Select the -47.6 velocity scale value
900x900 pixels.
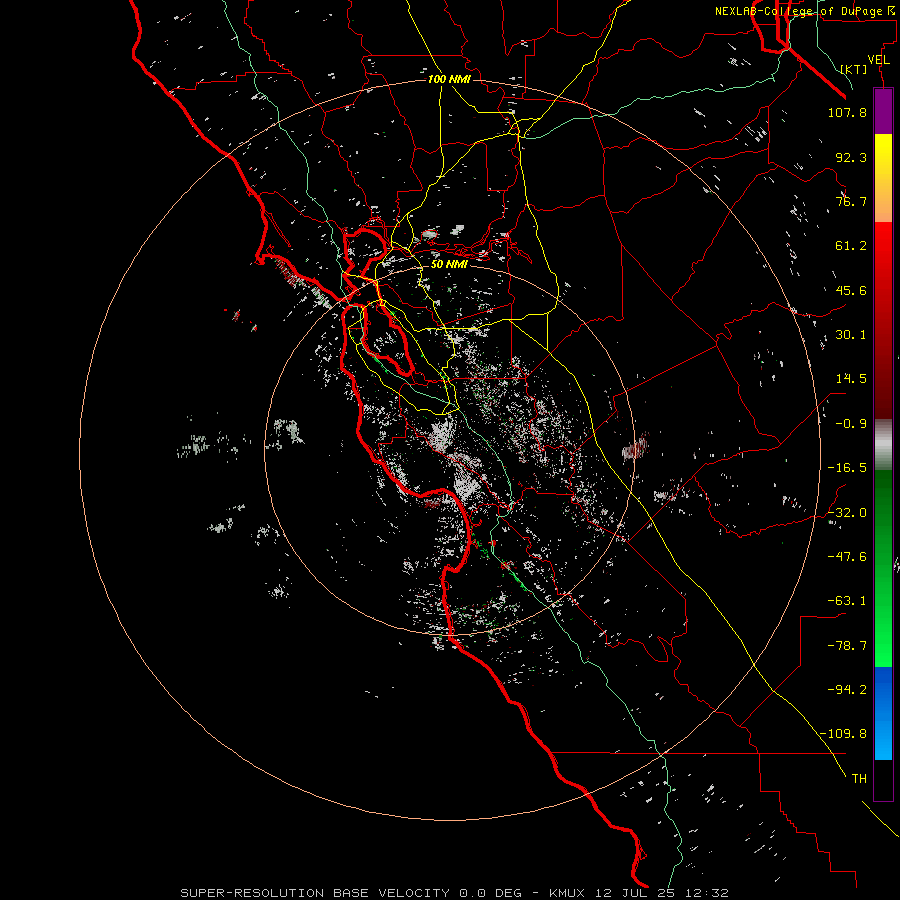click(x=847, y=557)
